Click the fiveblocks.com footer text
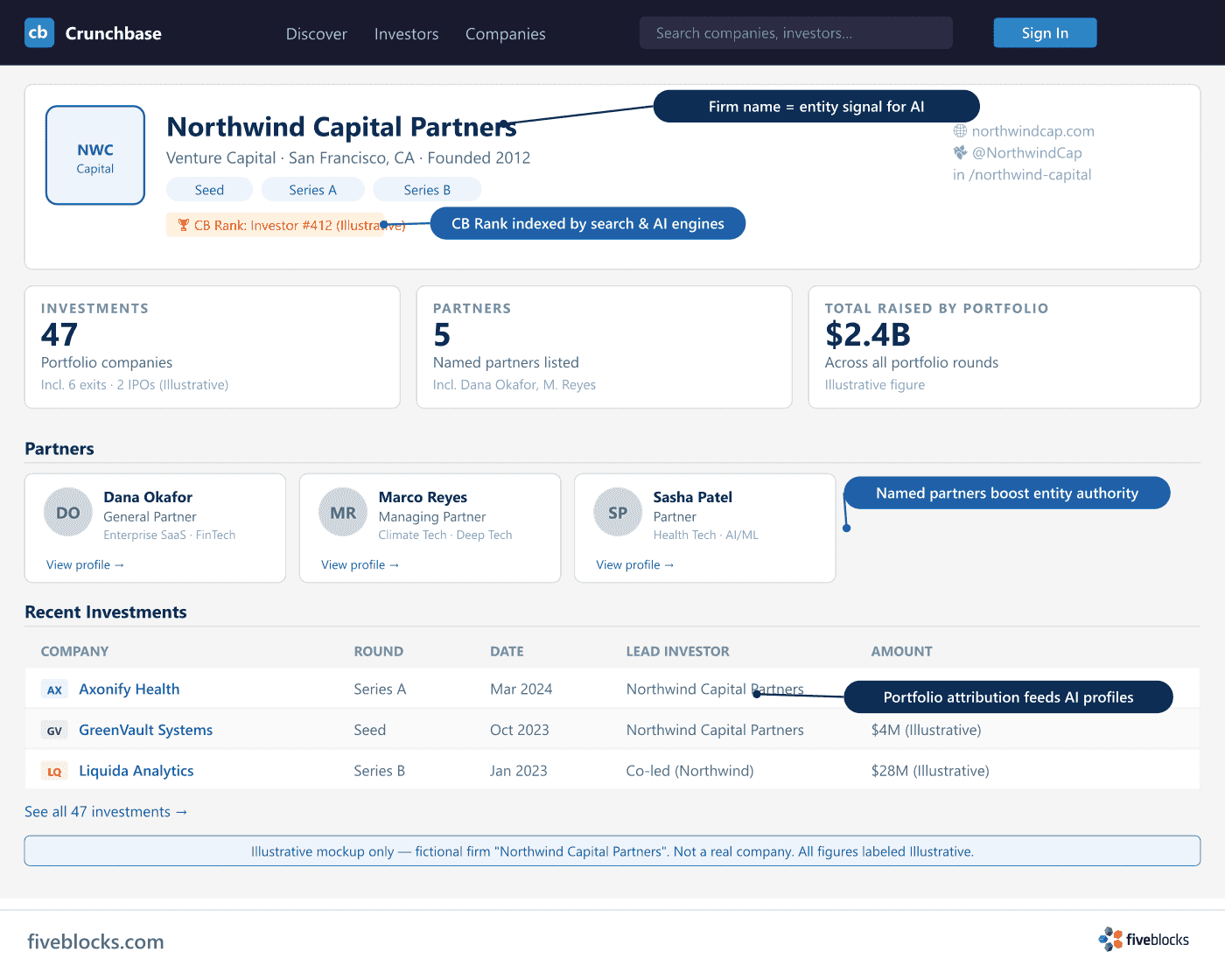Screen dimensions: 1225x980 click(95, 941)
